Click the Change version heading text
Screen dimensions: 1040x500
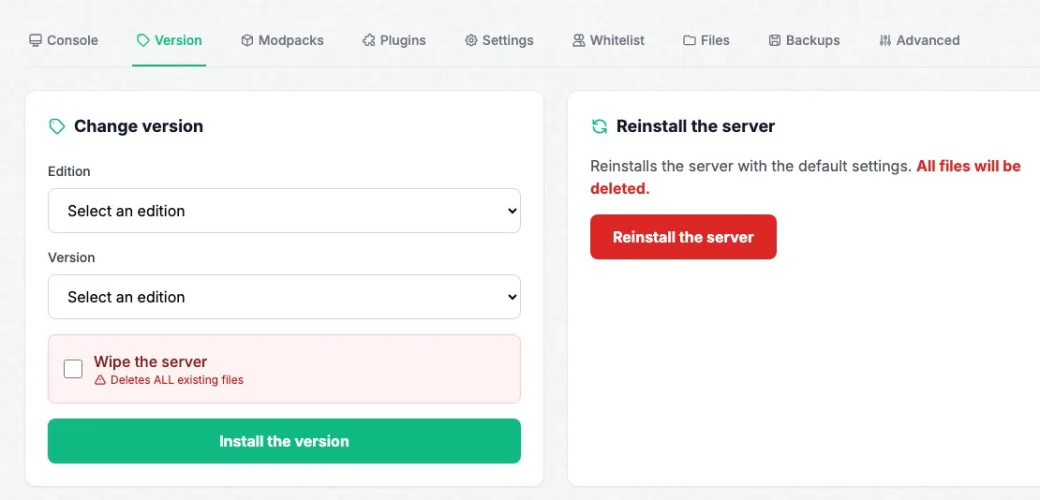139,126
